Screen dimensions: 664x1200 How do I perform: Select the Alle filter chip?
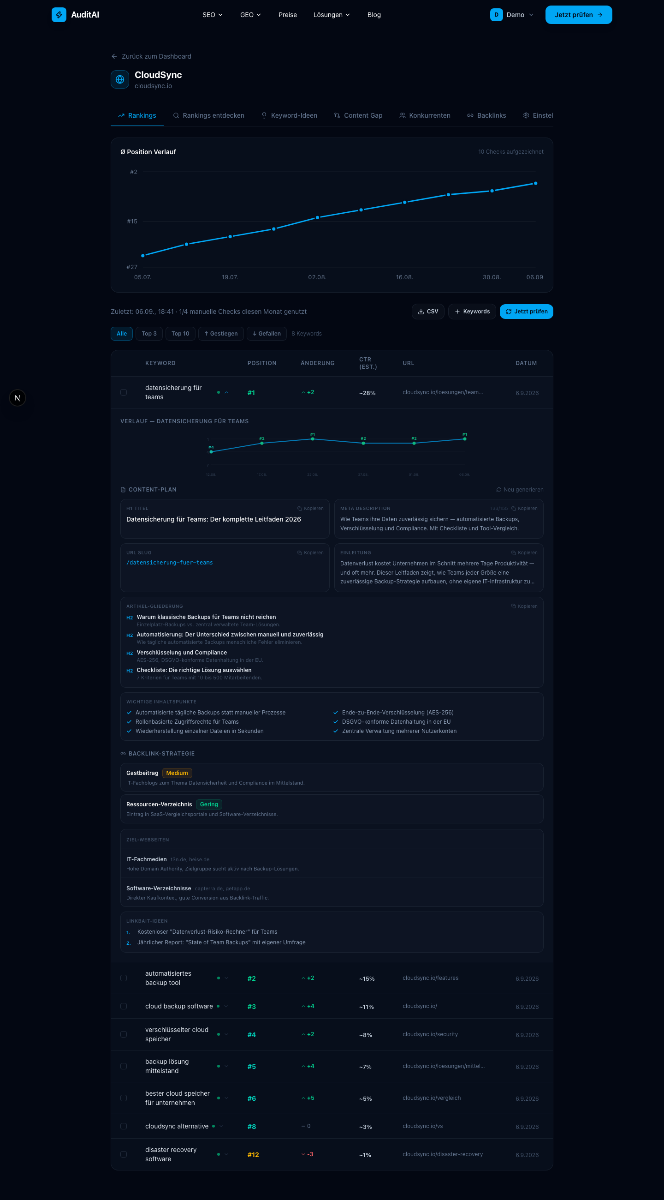122,333
